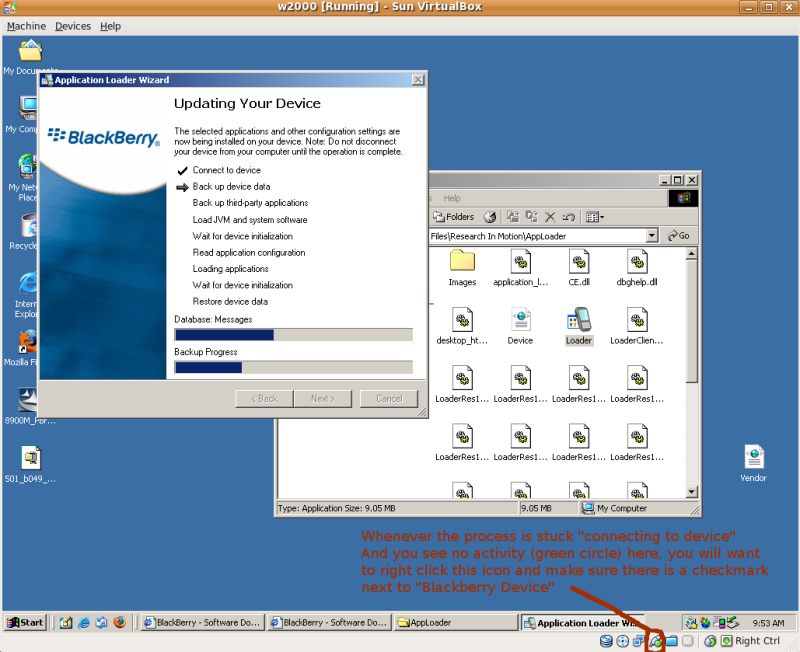Click the History toolbar icon
The image size is (800, 652).
490,217
